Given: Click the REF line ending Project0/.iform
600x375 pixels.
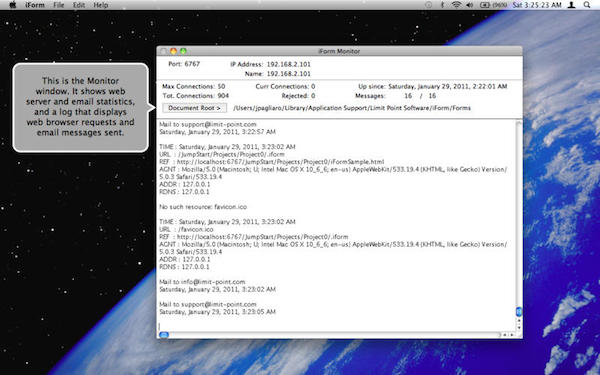Looking at the screenshot, I should click(x=254, y=237).
